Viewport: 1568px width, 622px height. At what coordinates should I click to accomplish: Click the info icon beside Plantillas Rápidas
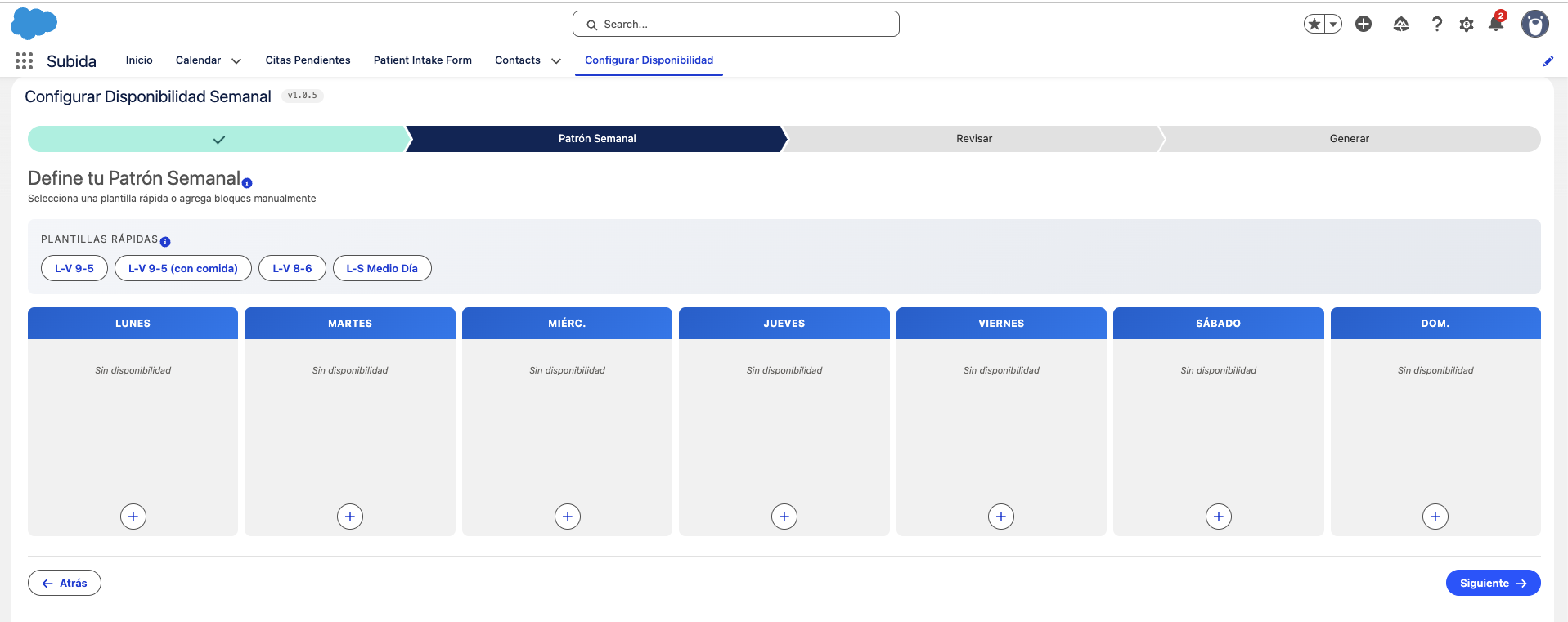[165, 242]
